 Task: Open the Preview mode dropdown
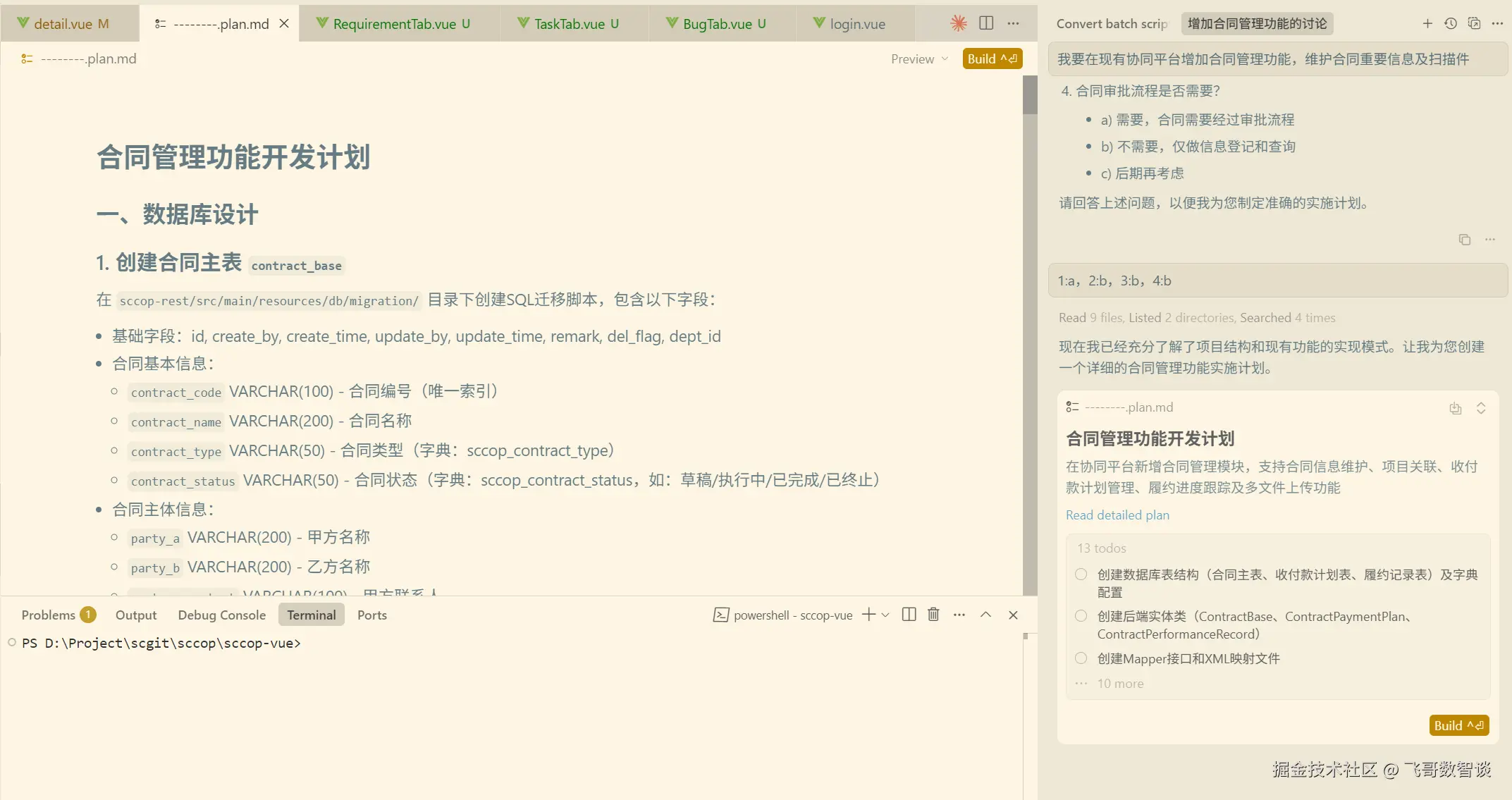[920, 59]
